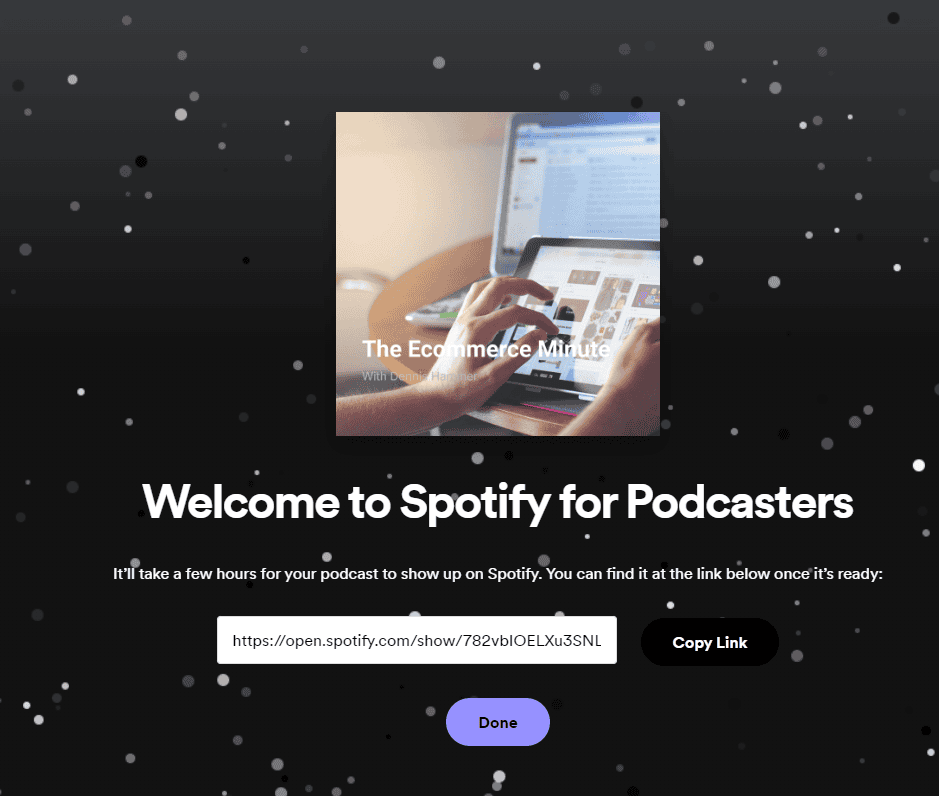Click the "It'll take a few hours" message
This screenshot has width=939, height=796.
[498, 574]
